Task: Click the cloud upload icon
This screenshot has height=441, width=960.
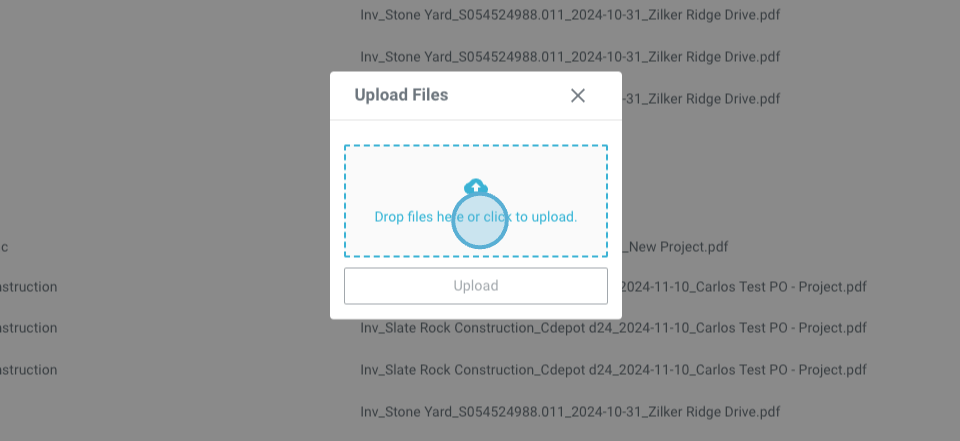Action: point(476,186)
